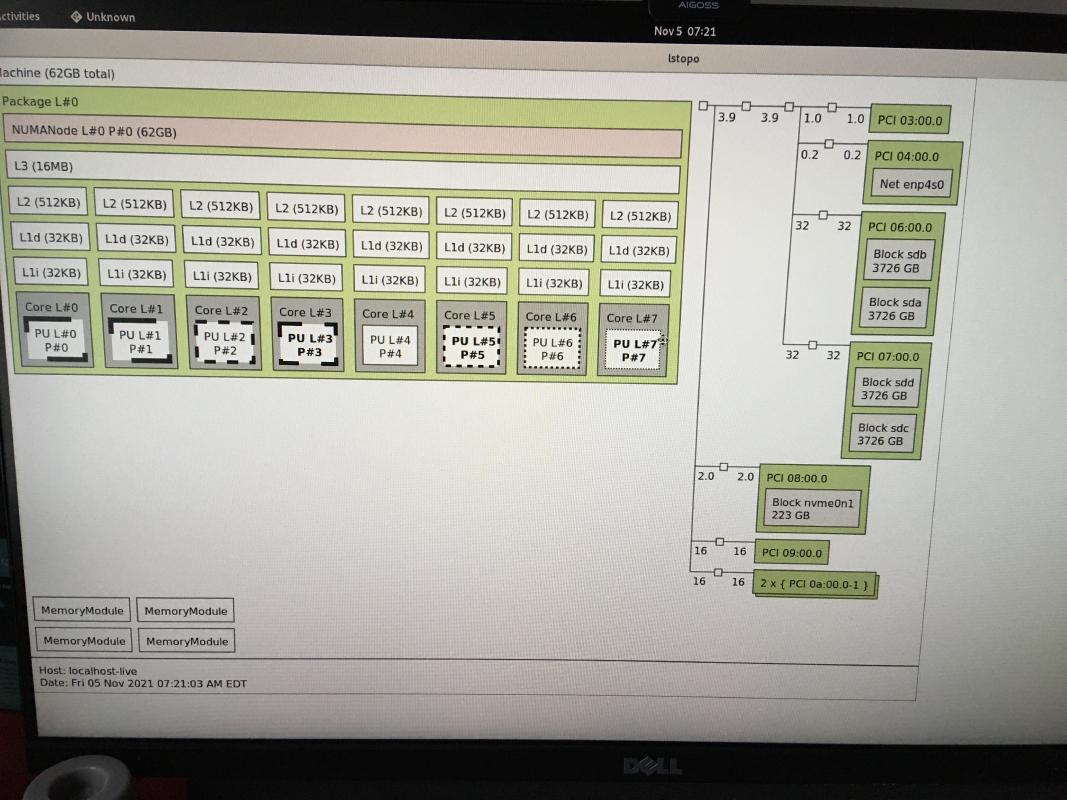Click processing unit PU L#3 P#3
The height and width of the screenshot is (800, 1067).
(309, 345)
